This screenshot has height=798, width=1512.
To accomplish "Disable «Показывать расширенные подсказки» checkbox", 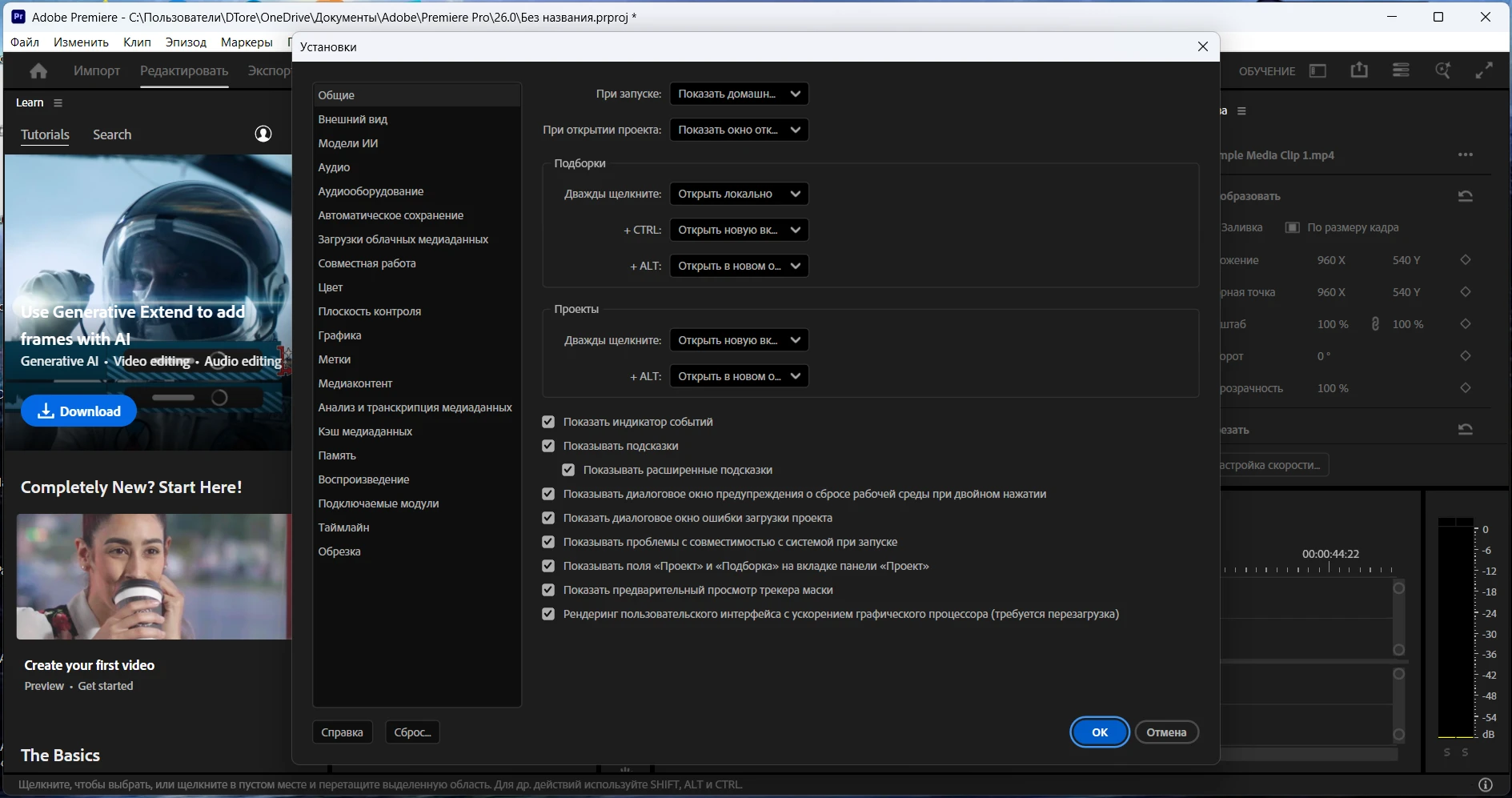I will (x=568, y=470).
